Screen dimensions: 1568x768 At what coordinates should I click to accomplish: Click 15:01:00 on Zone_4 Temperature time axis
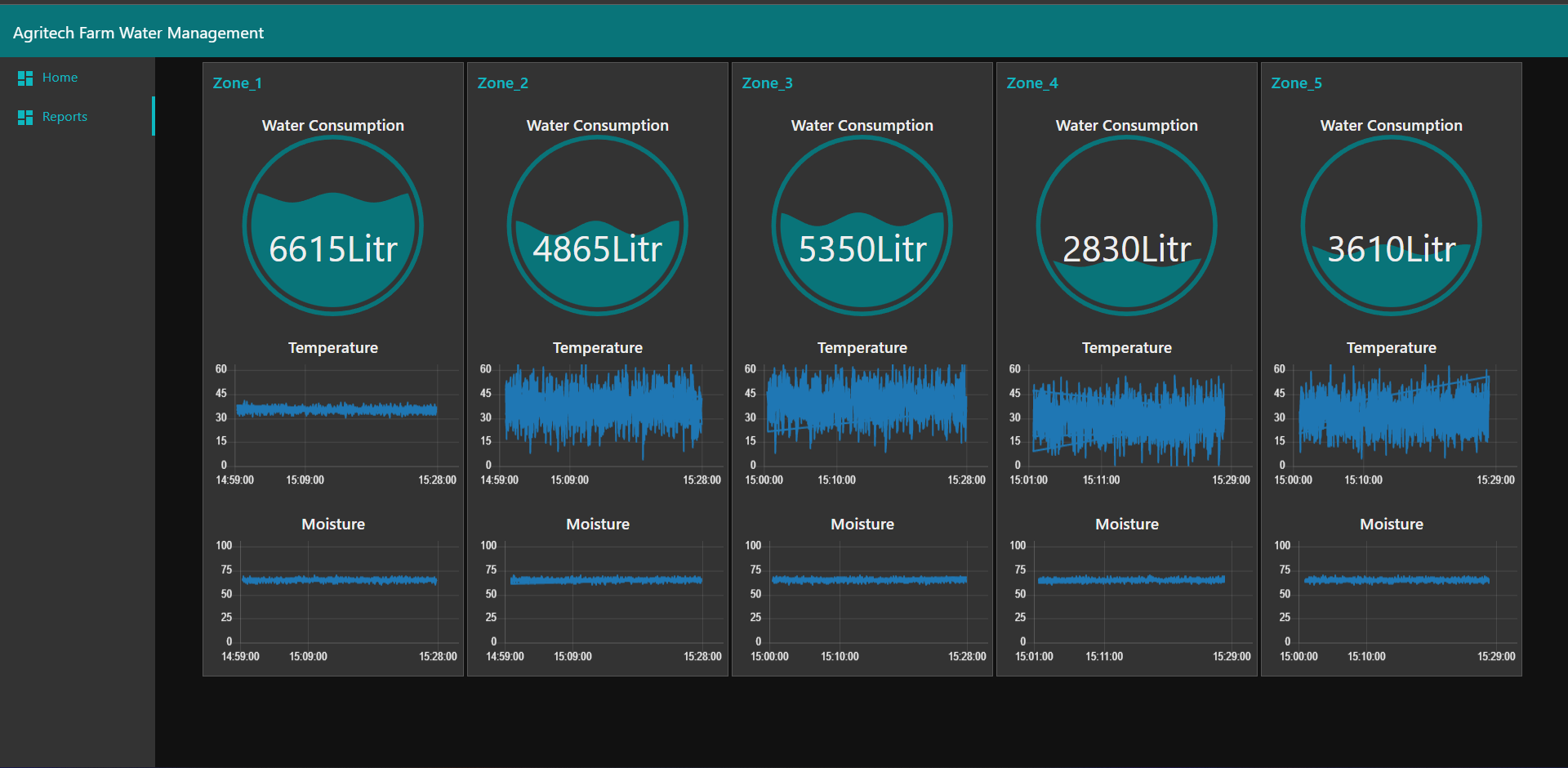click(x=1028, y=480)
